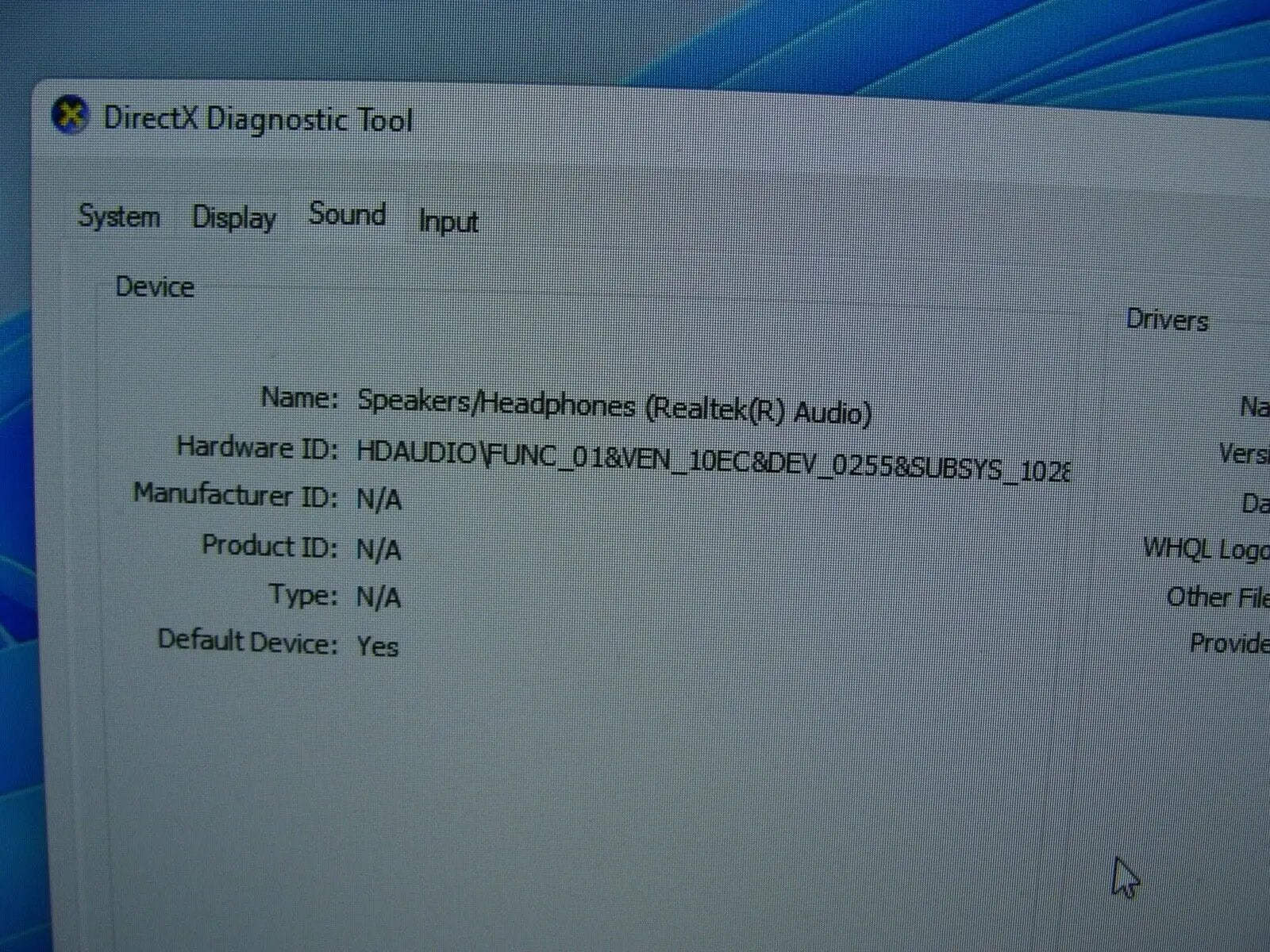
Task: Switch to the System tab
Action: (119, 216)
